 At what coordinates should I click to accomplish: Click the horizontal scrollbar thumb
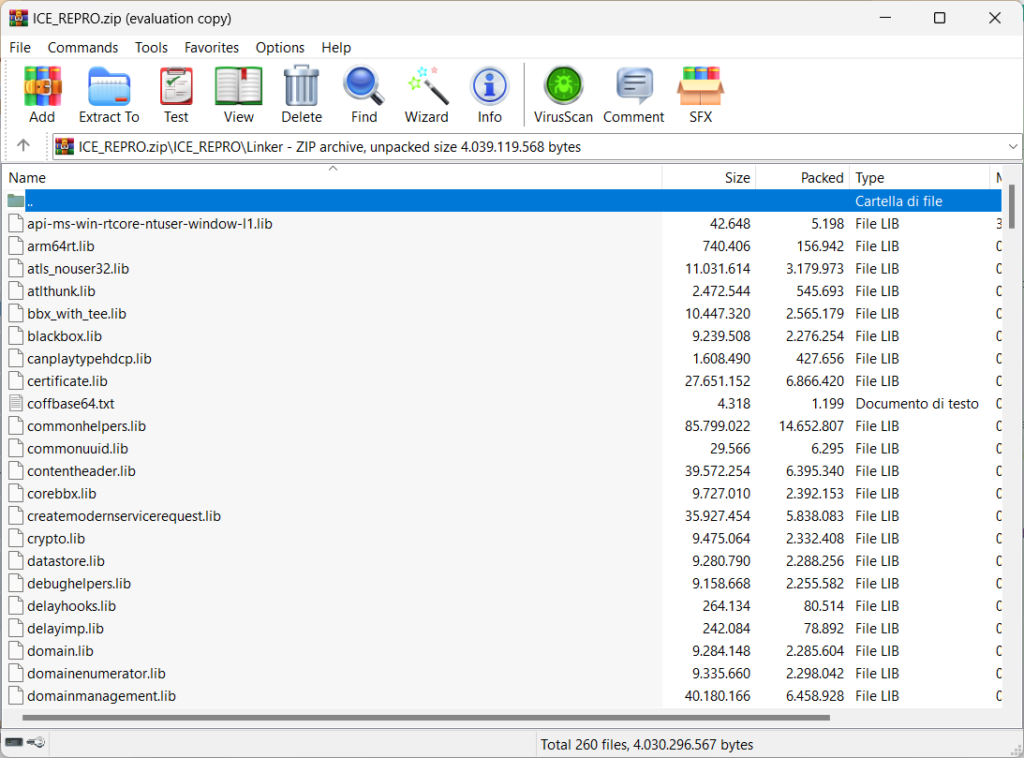425,717
